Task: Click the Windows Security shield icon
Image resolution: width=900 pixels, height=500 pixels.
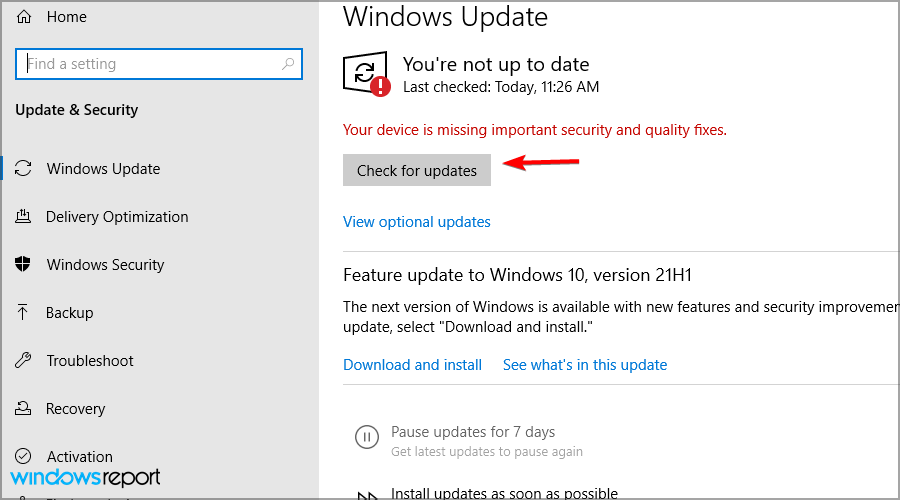Action: (24, 265)
